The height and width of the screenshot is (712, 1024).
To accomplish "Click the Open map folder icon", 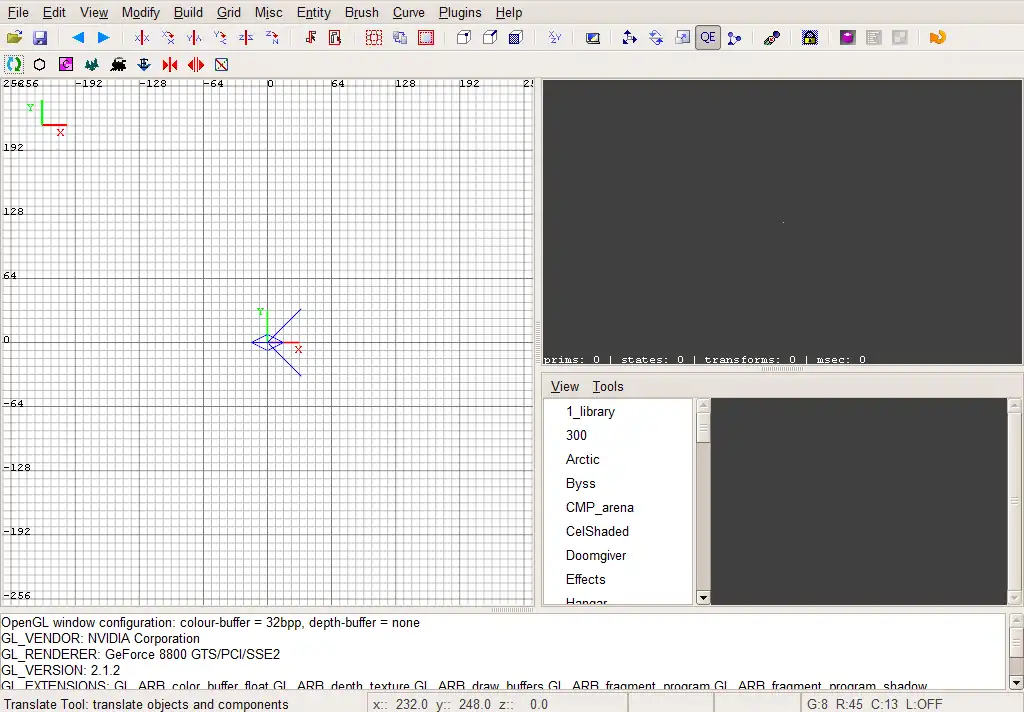I will coord(14,38).
